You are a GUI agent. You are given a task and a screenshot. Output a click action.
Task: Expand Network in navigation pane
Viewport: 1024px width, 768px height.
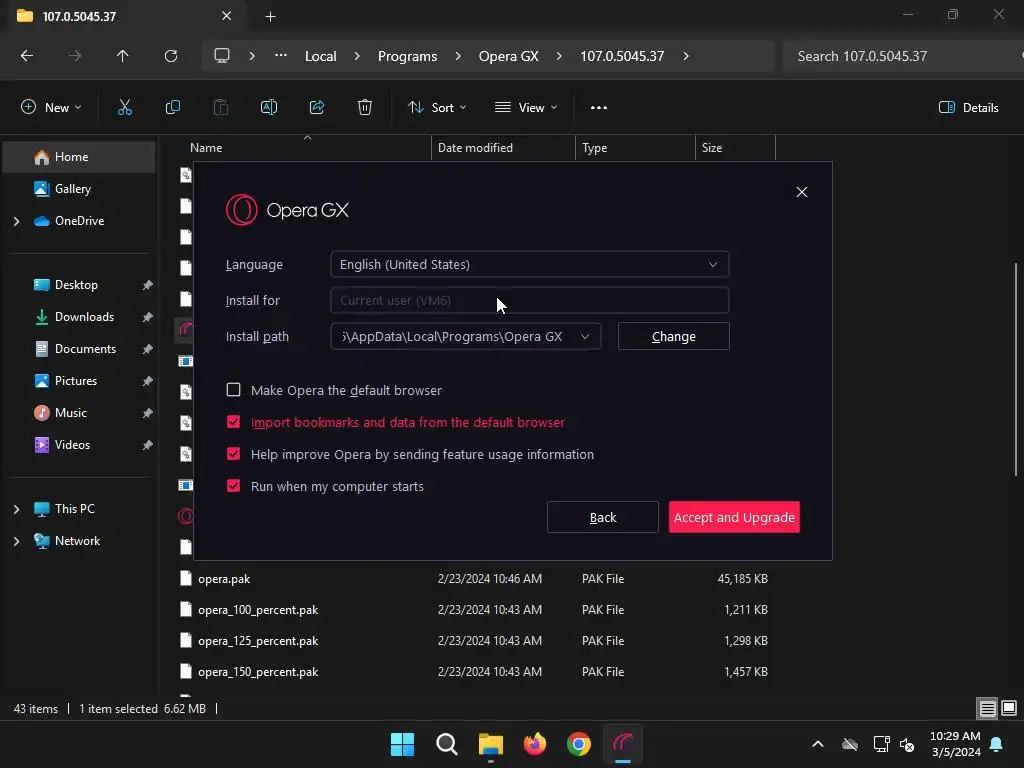(16, 541)
